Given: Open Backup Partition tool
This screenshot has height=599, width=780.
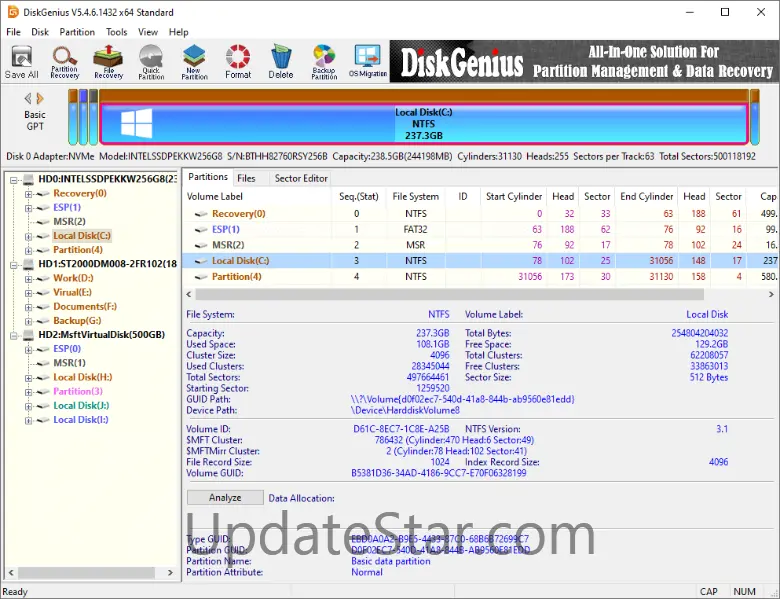Looking at the screenshot, I should [x=324, y=62].
